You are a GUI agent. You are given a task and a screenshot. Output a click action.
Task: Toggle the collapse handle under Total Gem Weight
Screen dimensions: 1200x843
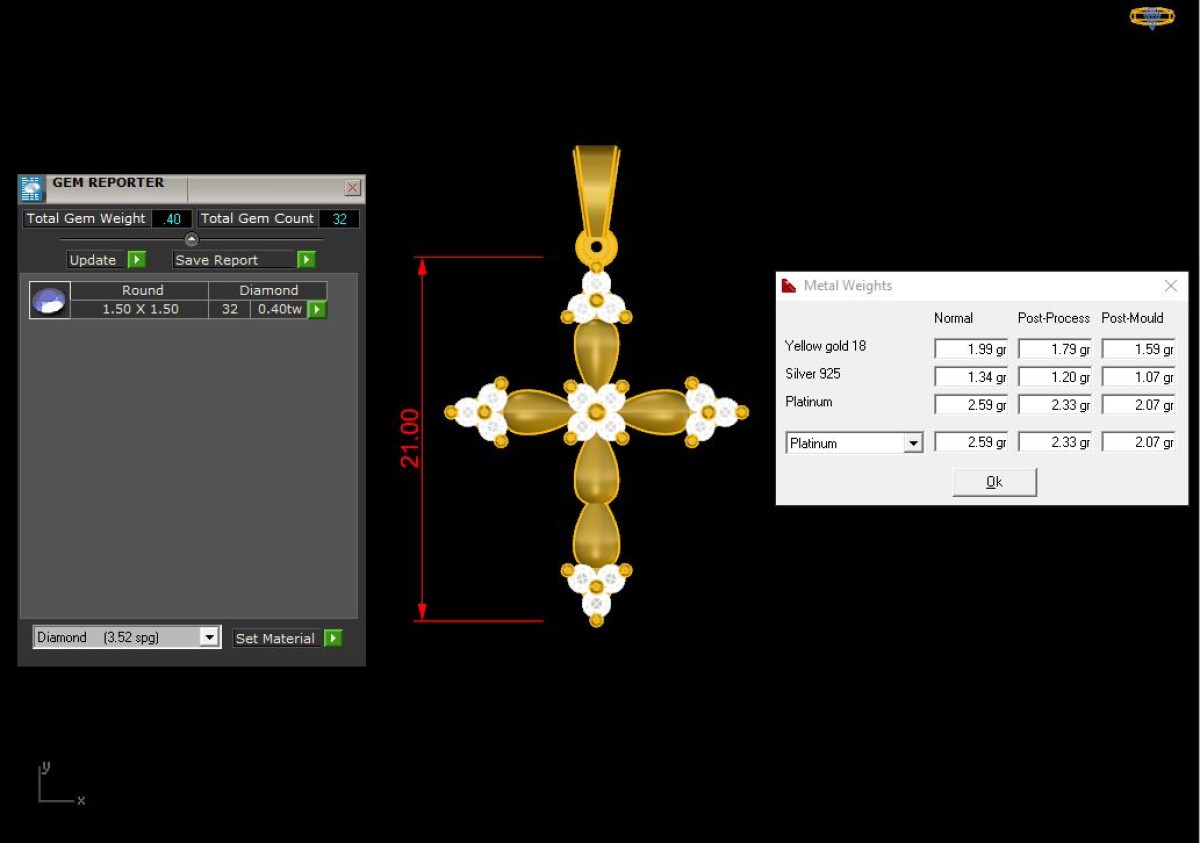pyautogui.click(x=192, y=239)
